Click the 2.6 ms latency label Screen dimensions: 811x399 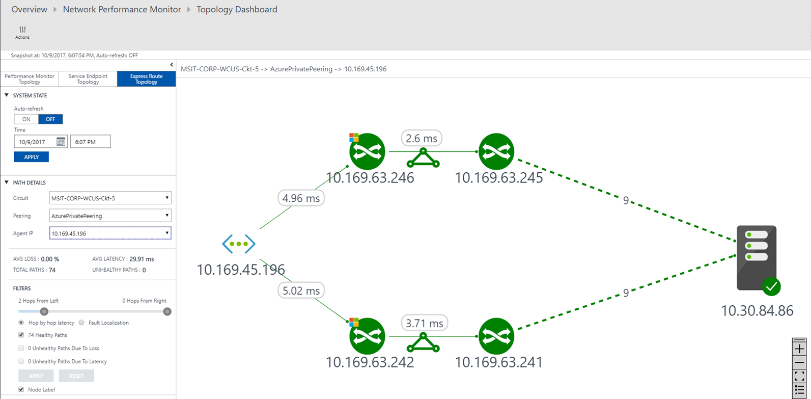(x=422, y=138)
